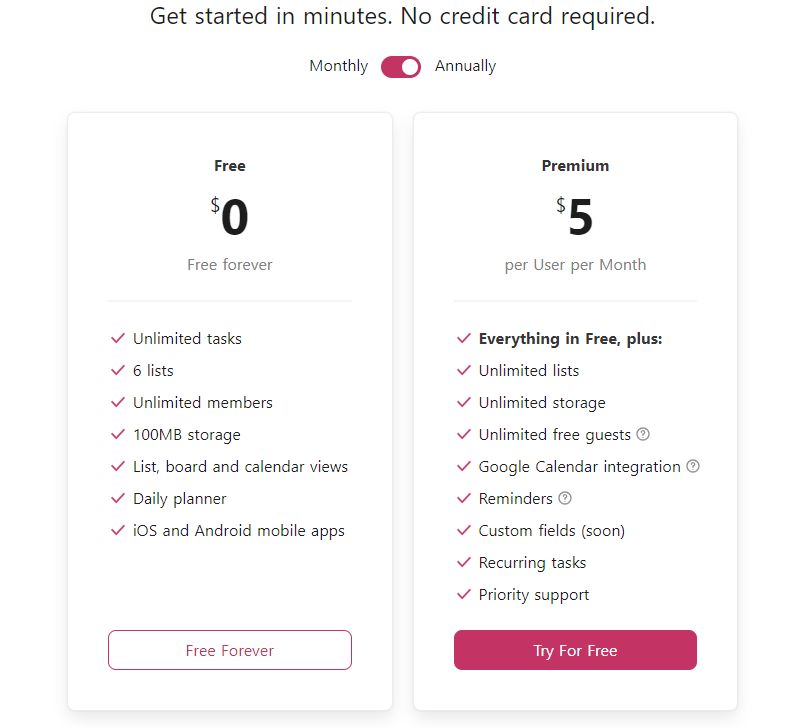The height and width of the screenshot is (728, 802).
Task: Click checkmark icon beside Priority support
Action: pos(463,595)
